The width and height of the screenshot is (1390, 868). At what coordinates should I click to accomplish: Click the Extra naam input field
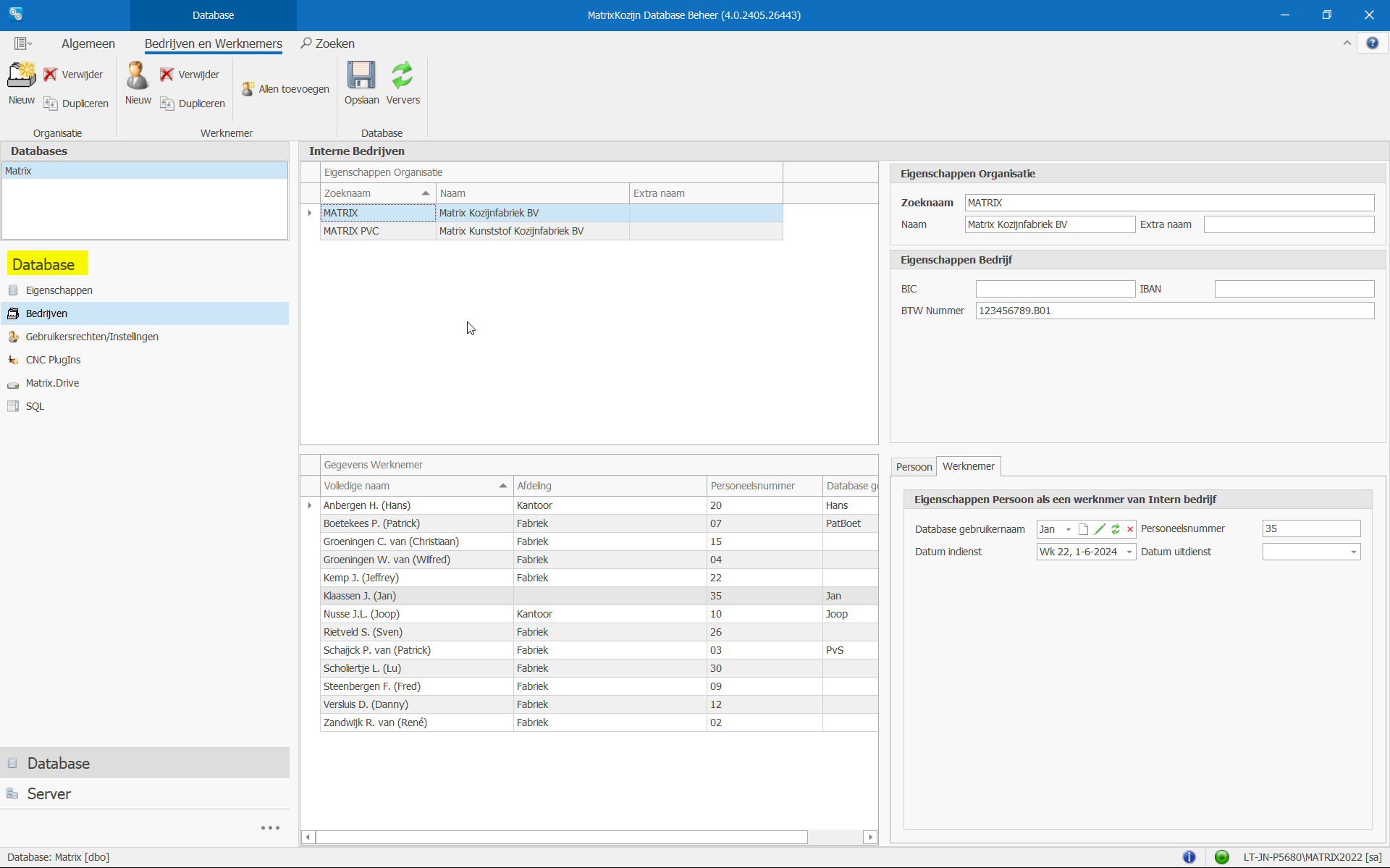(1289, 224)
